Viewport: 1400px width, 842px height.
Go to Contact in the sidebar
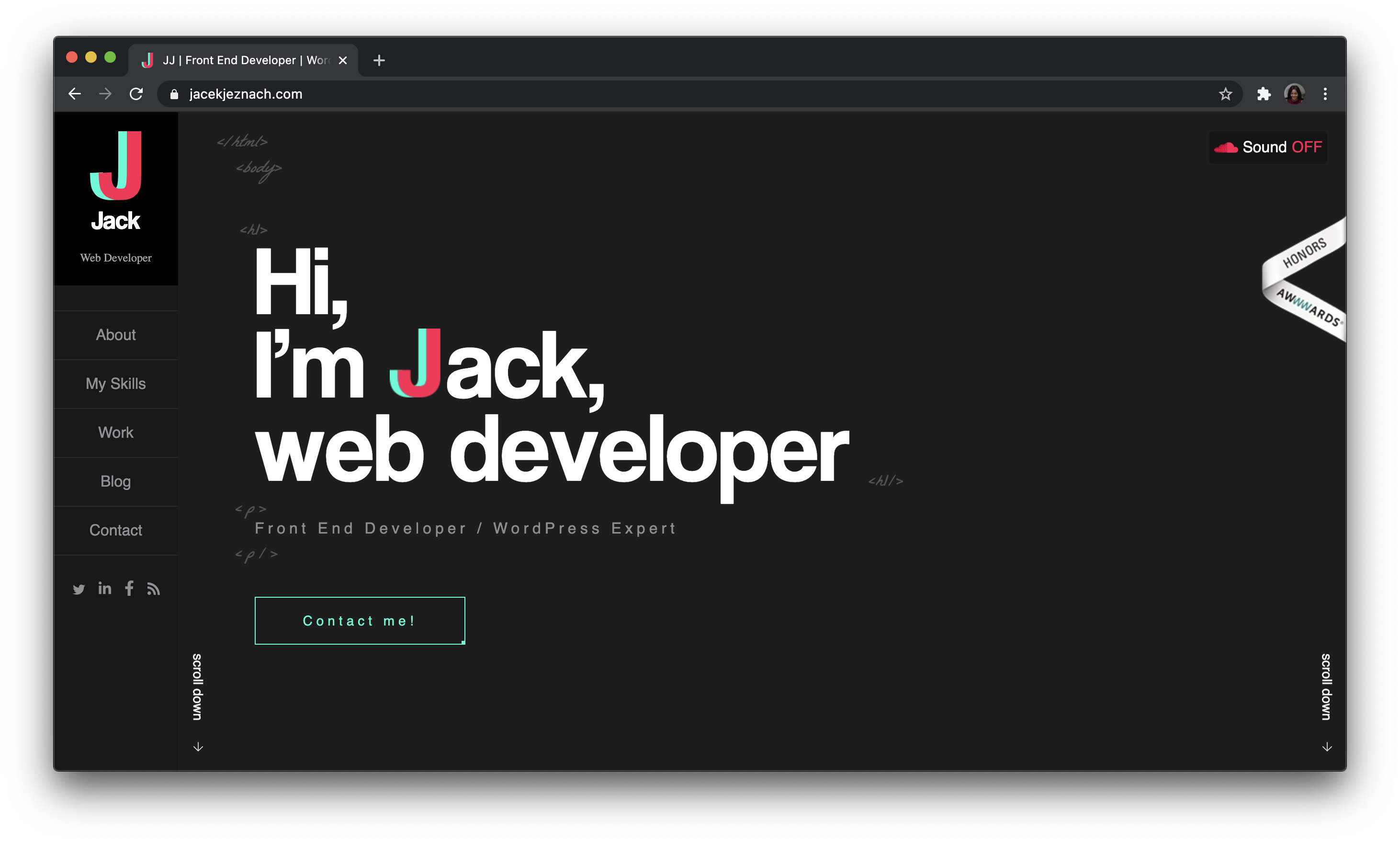click(x=116, y=530)
